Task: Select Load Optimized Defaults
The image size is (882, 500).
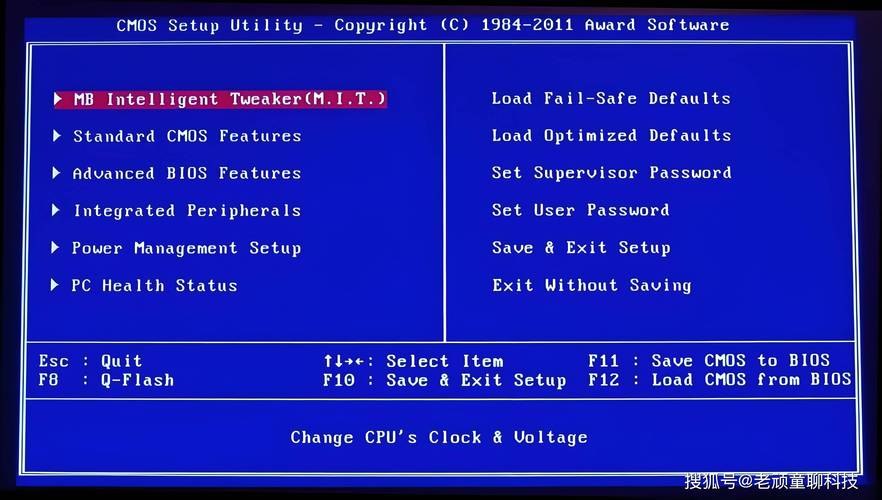Action: [x=610, y=135]
